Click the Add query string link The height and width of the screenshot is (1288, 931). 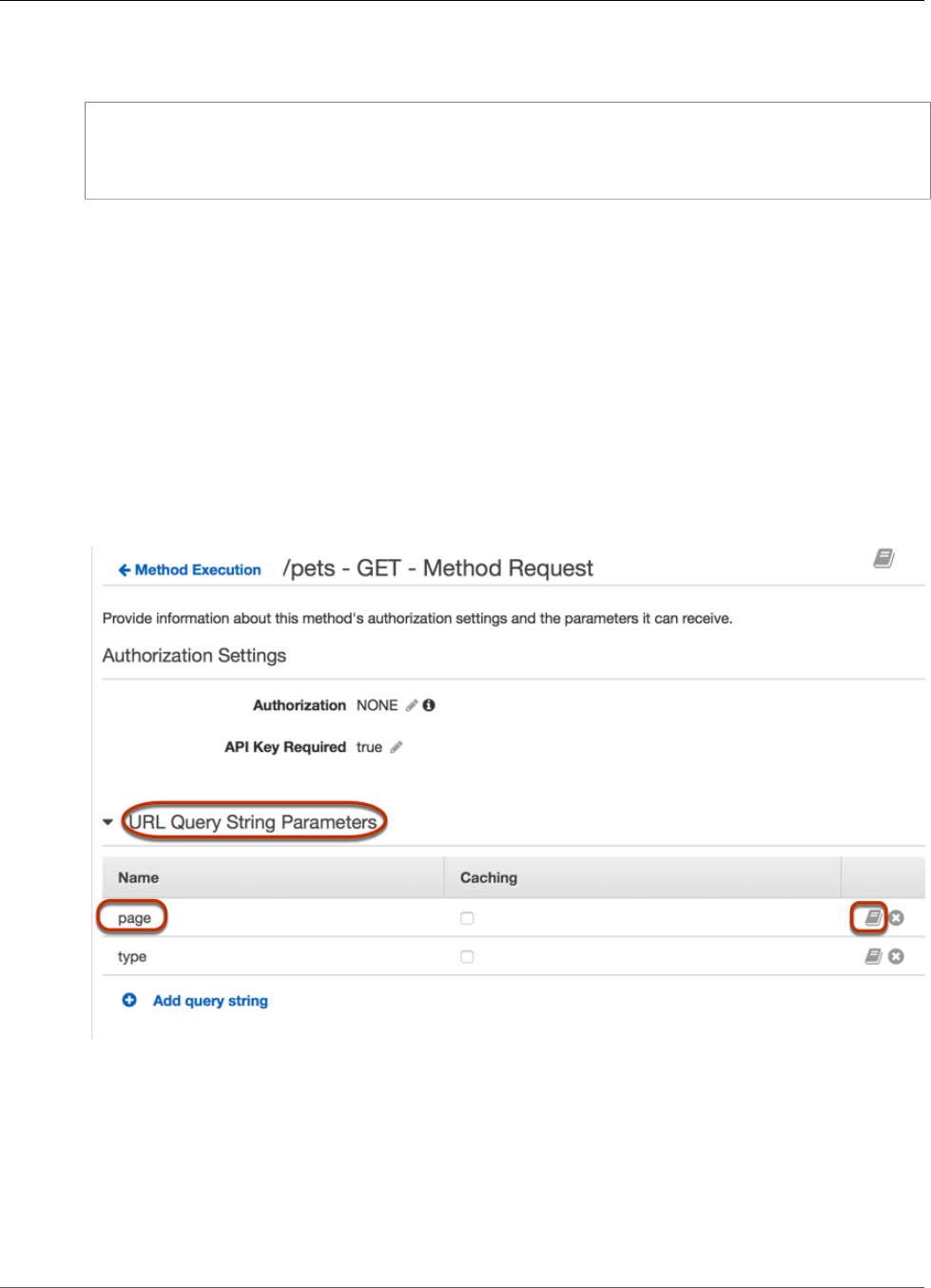(210, 1001)
